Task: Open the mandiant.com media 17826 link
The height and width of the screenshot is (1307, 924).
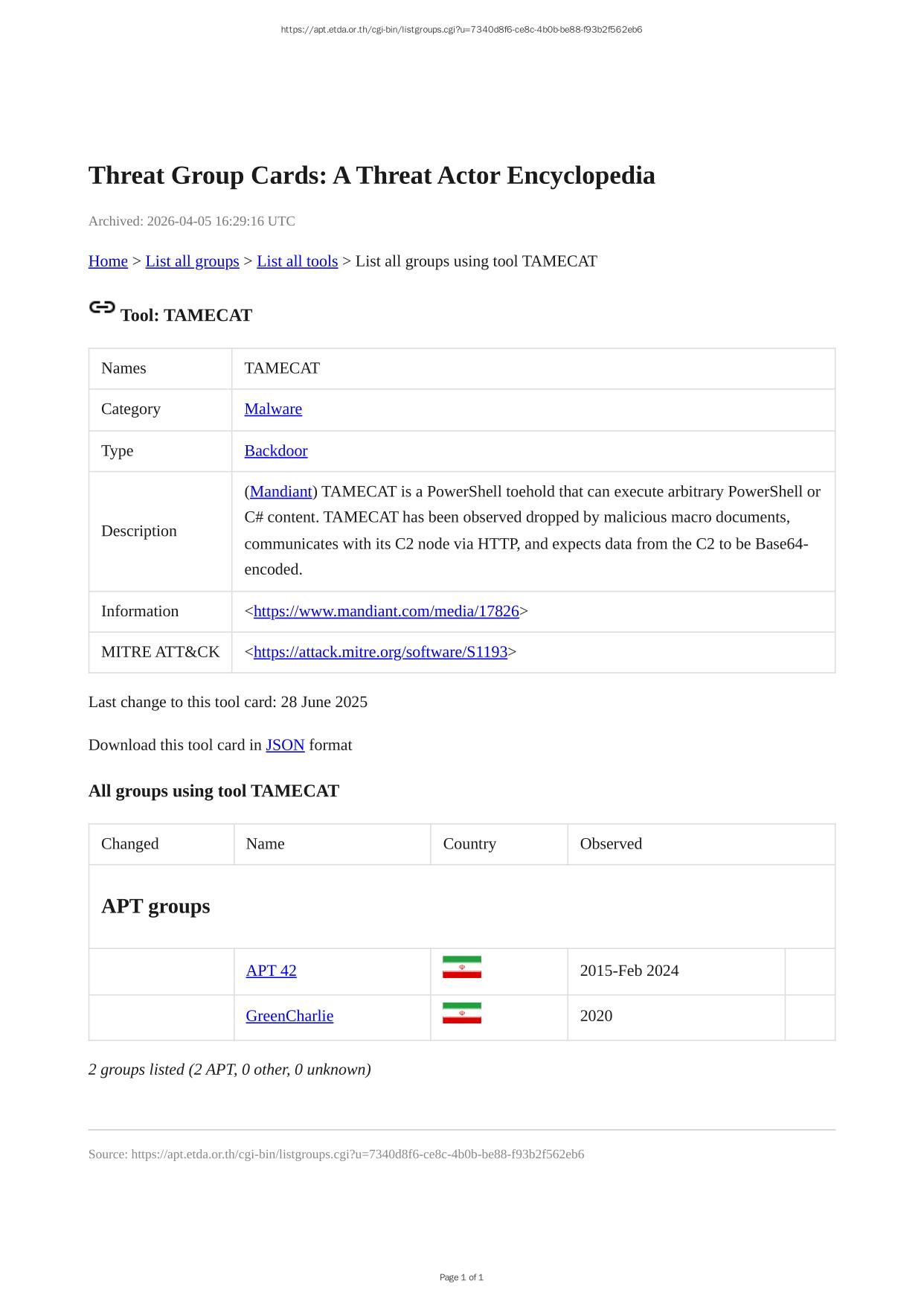Action: [x=386, y=612]
